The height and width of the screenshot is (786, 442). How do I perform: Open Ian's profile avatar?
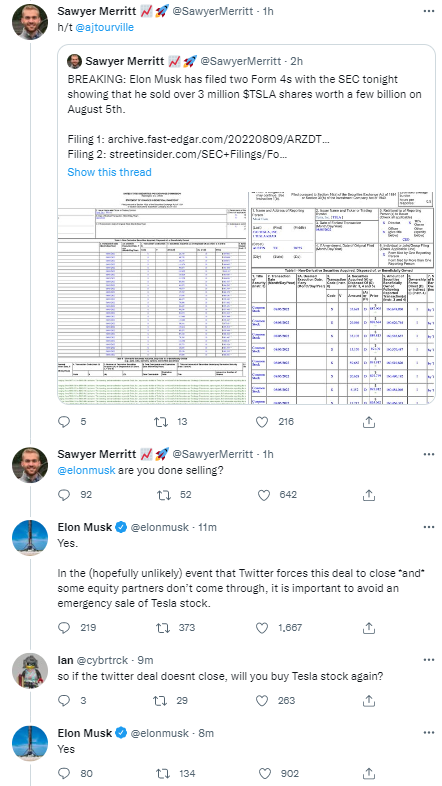click(30, 671)
